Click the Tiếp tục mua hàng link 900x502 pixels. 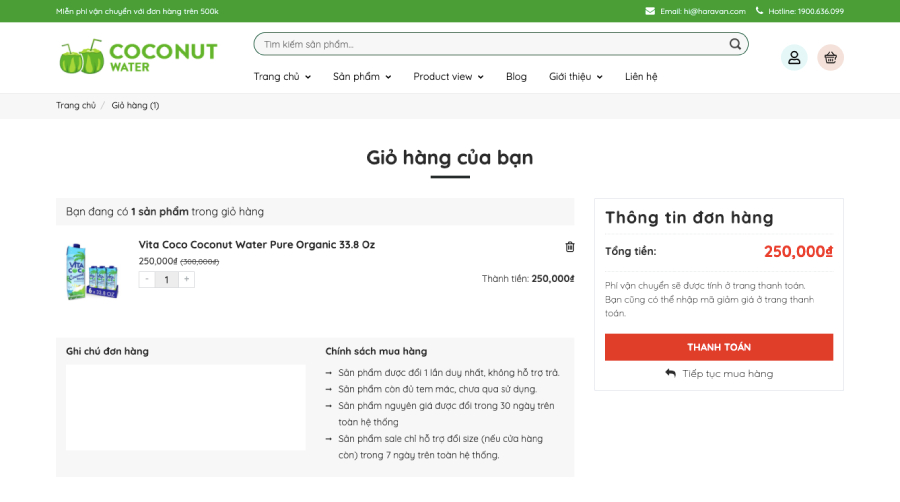click(x=727, y=373)
